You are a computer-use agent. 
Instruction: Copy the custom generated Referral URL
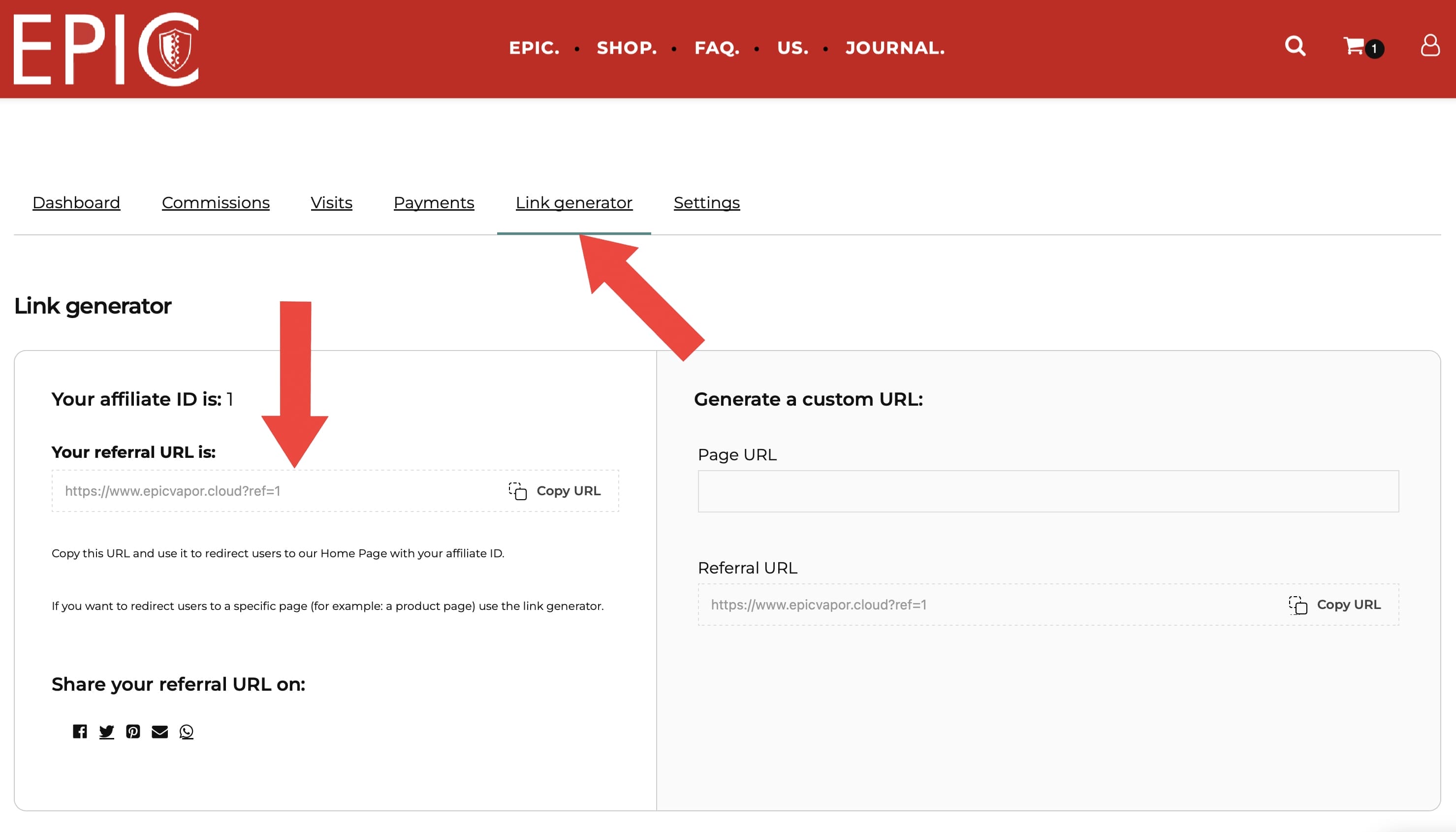[x=1335, y=605]
